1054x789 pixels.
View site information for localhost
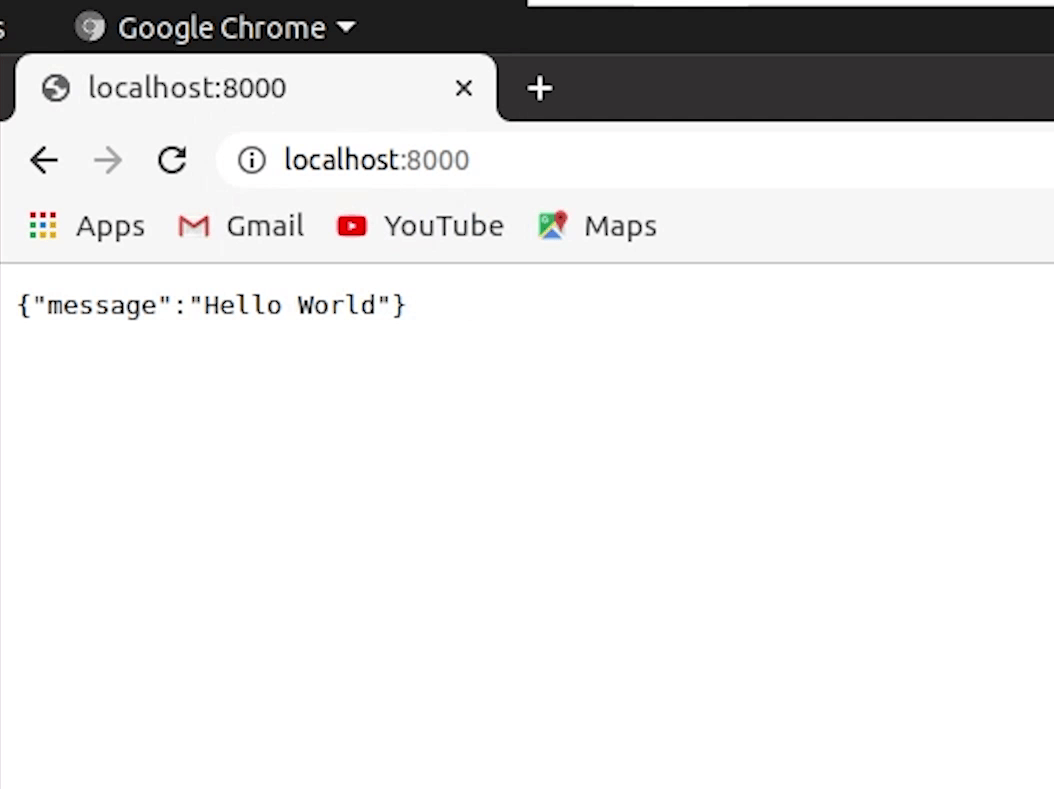click(x=252, y=160)
